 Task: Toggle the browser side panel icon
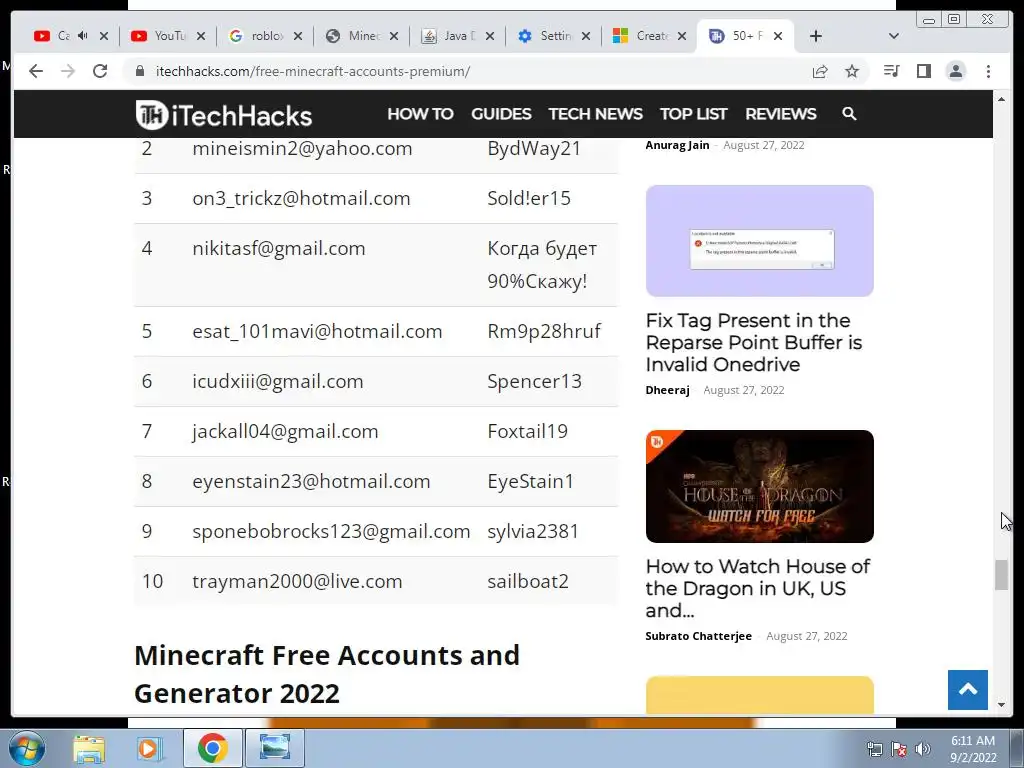click(x=923, y=71)
